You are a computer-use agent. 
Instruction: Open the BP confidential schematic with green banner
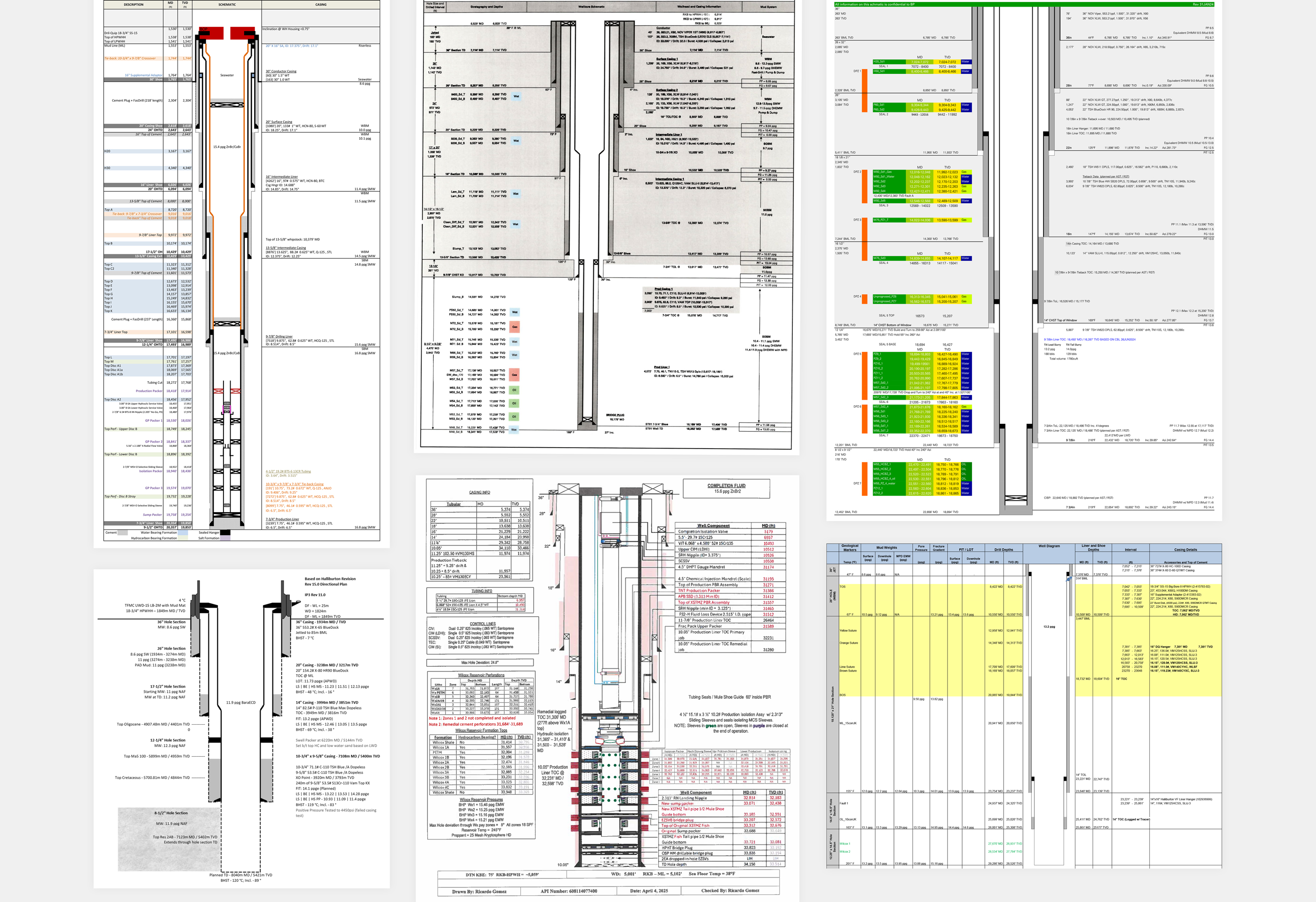[x=1024, y=261]
